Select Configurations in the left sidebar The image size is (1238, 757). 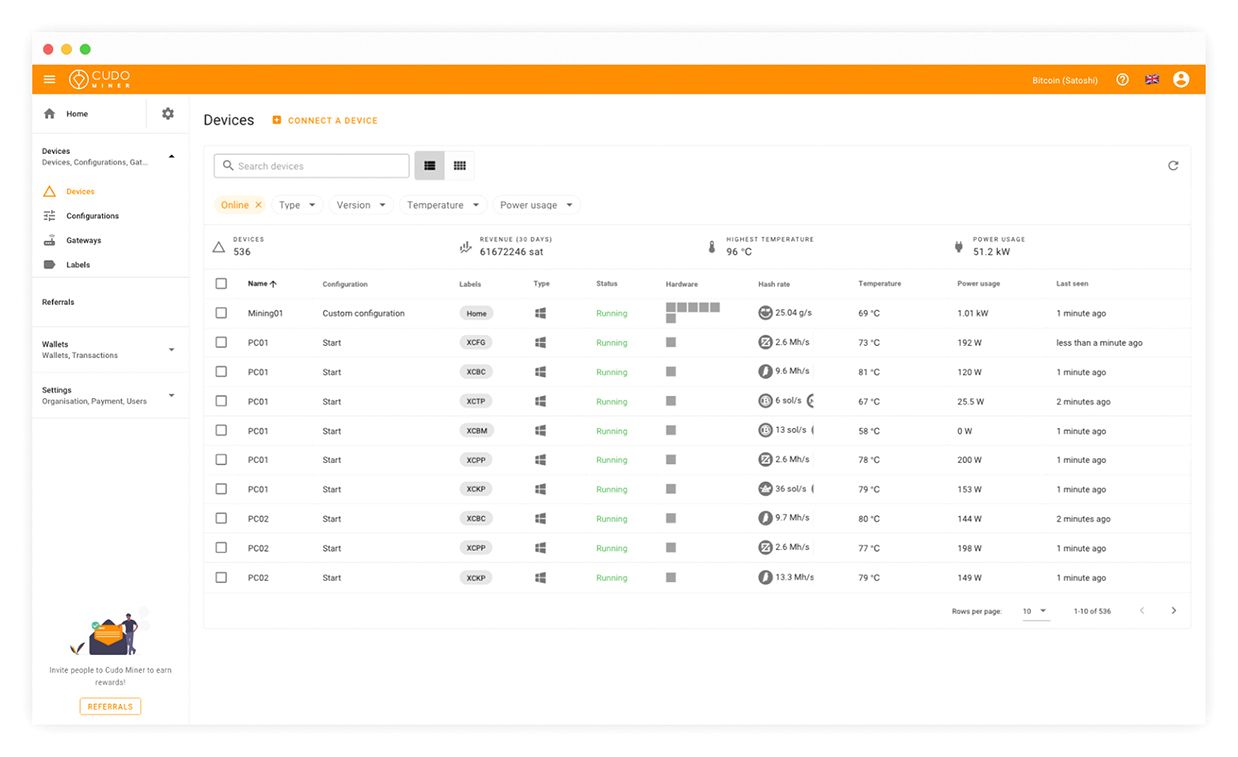click(x=91, y=215)
